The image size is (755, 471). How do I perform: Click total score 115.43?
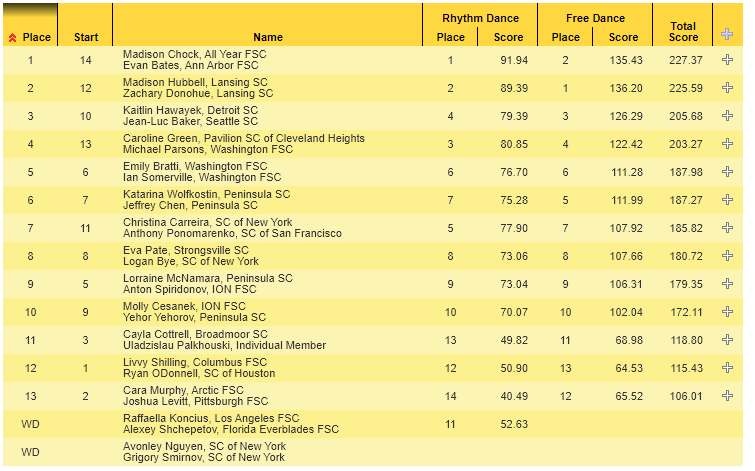(x=686, y=368)
